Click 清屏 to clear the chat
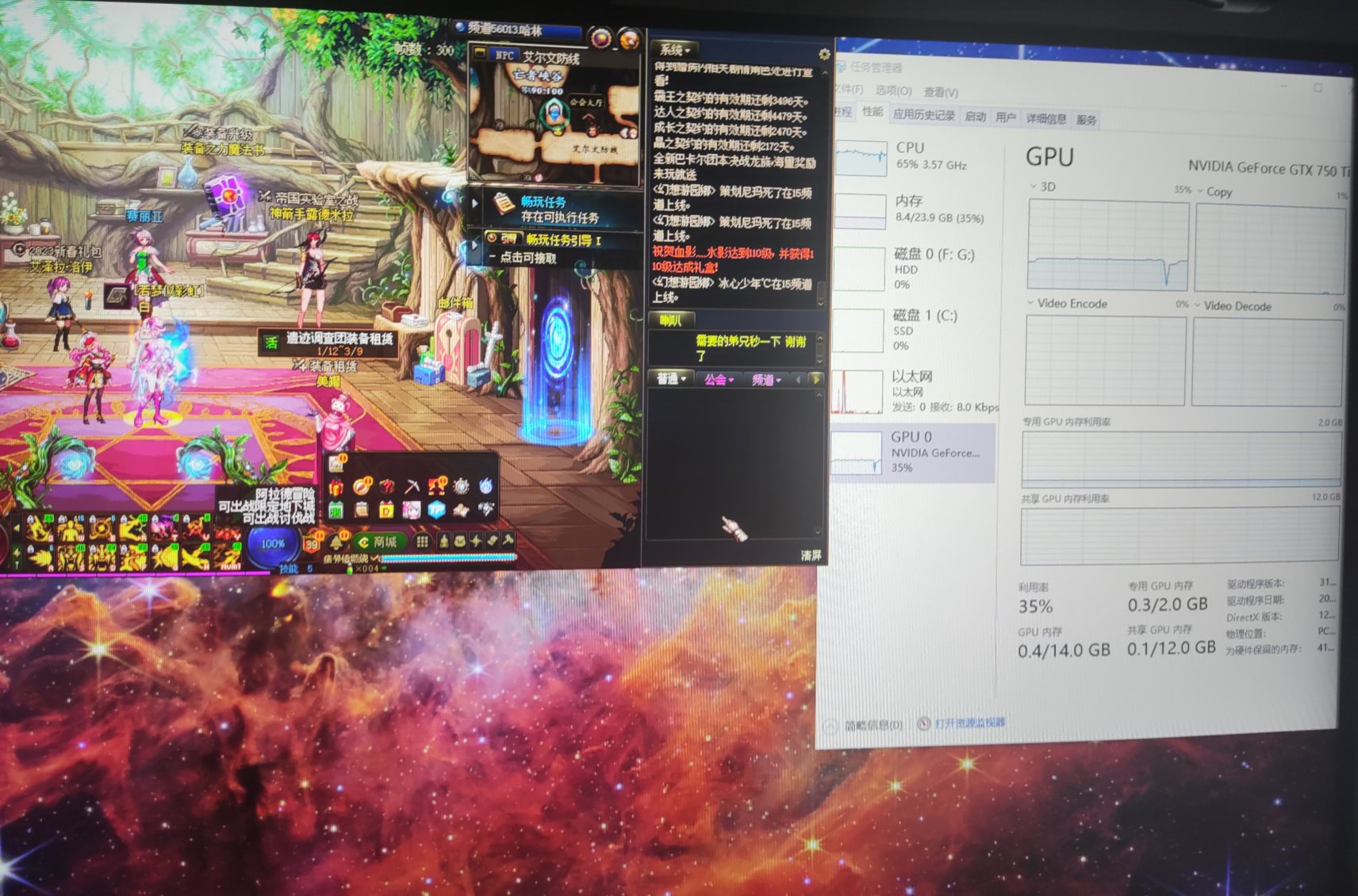 click(x=811, y=555)
